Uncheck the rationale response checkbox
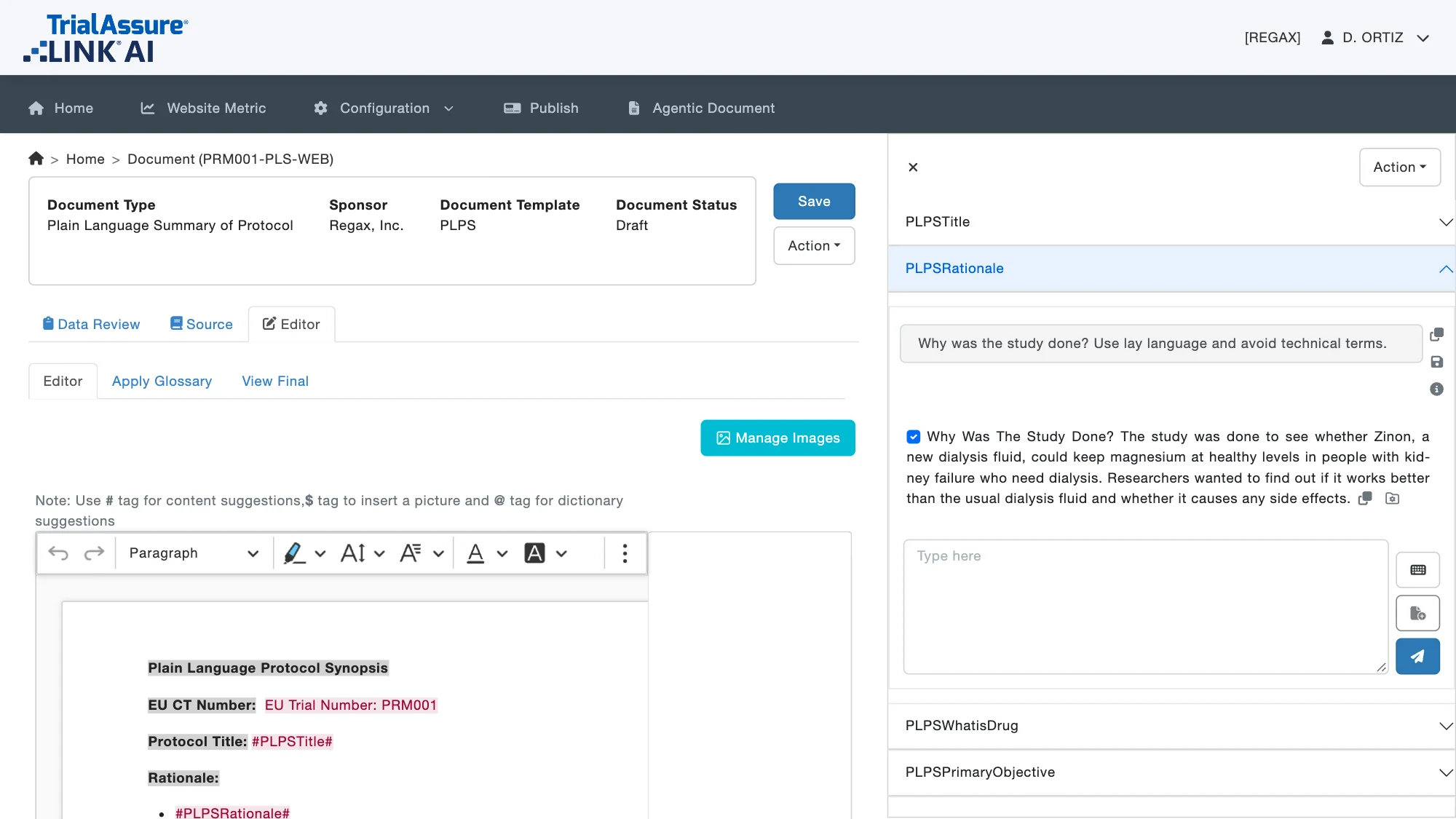Screen dimensions: 1456x819 pos(913,437)
